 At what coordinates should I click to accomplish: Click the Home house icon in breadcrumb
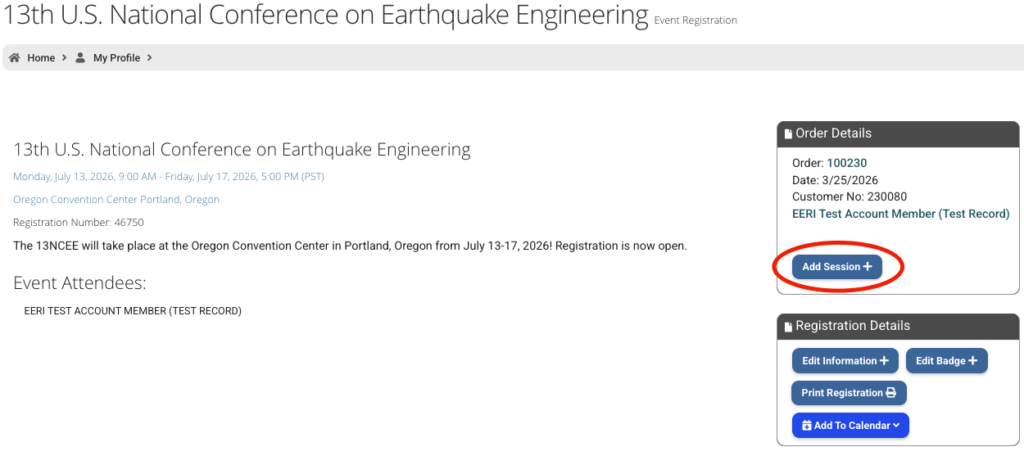(x=15, y=58)
